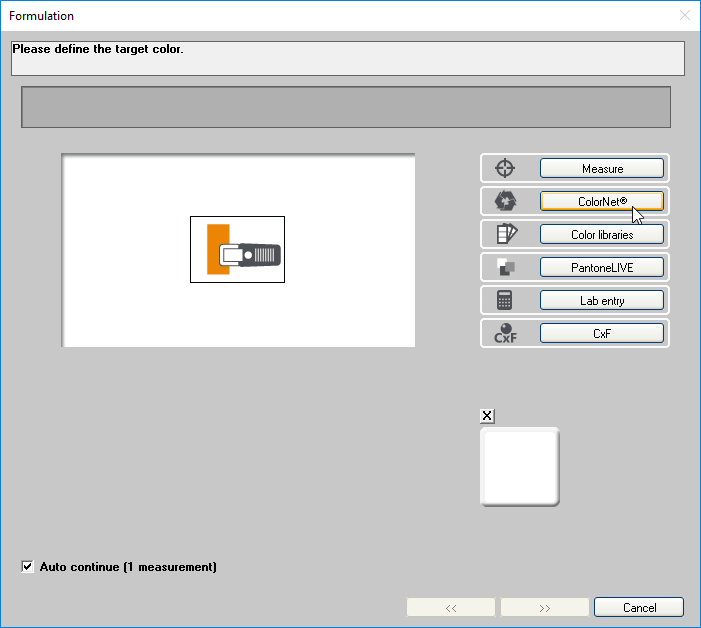
Task: Click the Lab entry calculator icon
Action: 504,300
